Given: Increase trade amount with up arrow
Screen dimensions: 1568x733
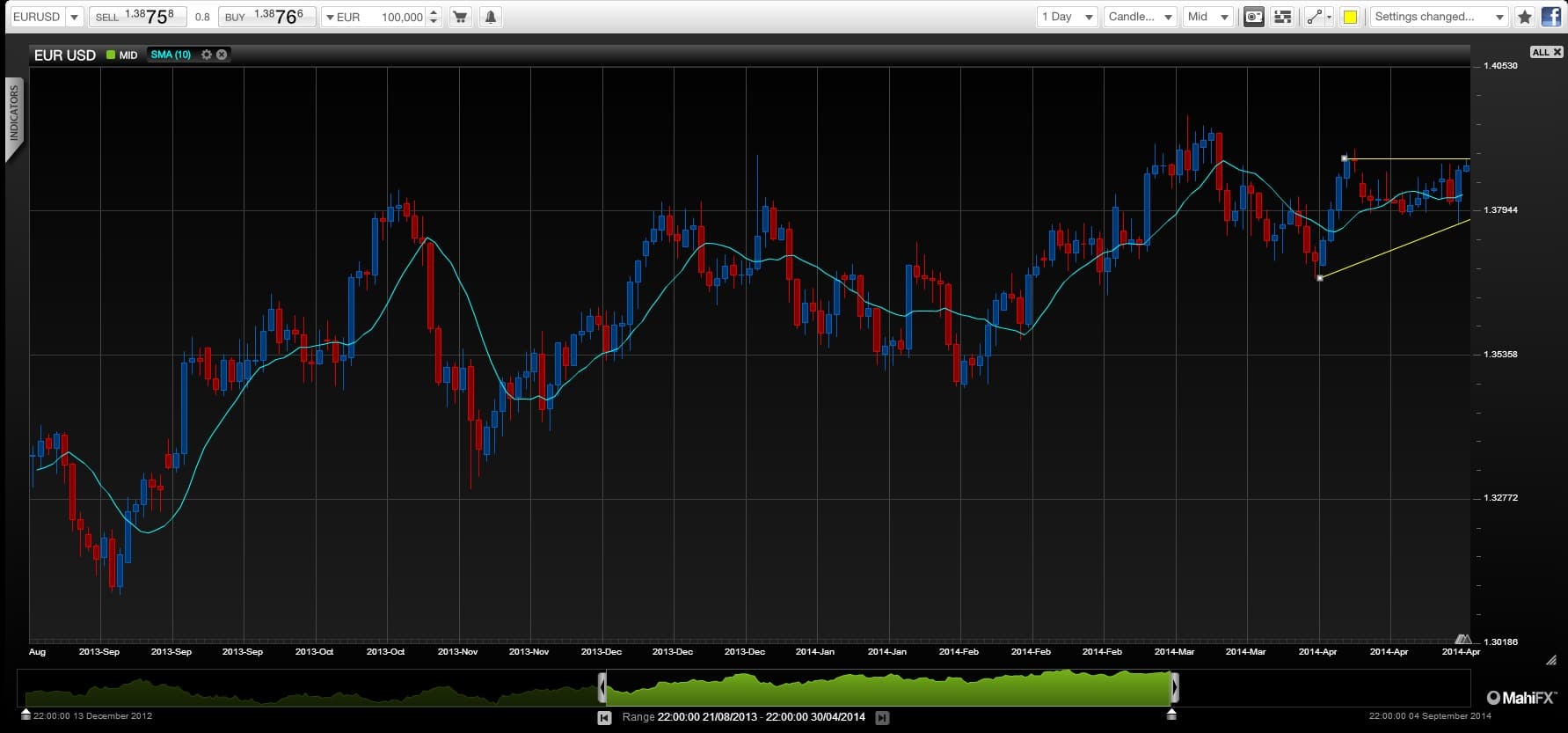Looking at the screenshot, I should coord(434,12).
